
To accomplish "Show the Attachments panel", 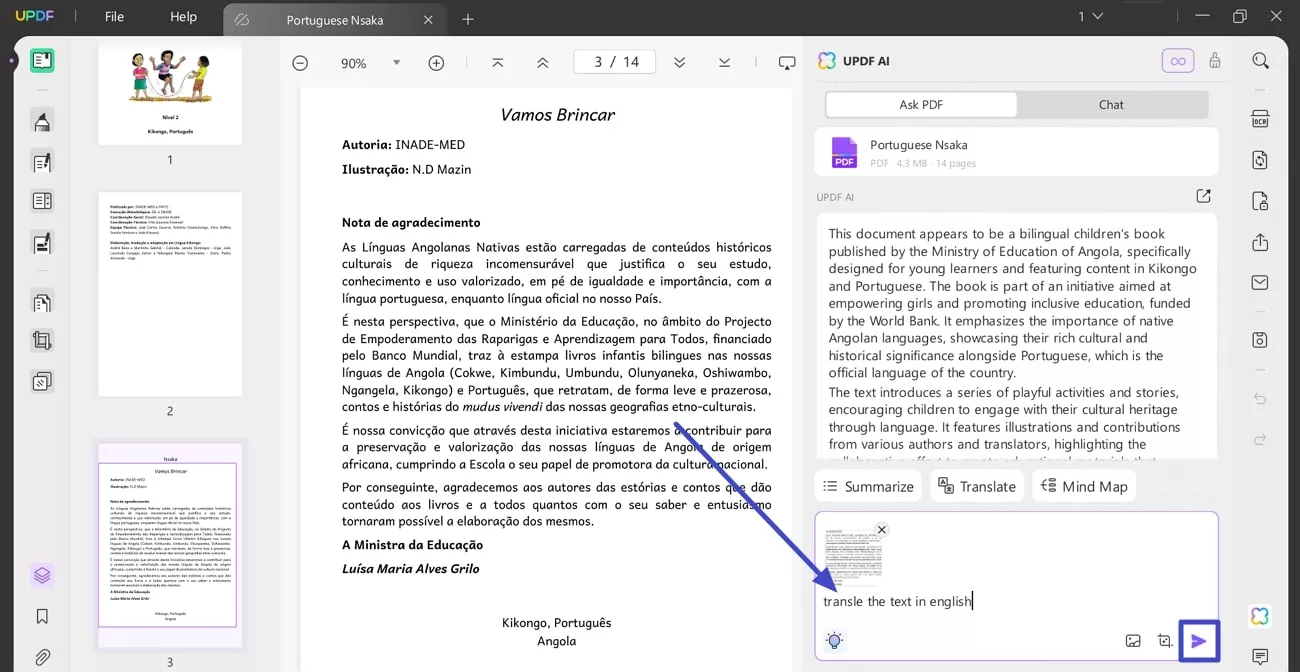I will 42,657.
